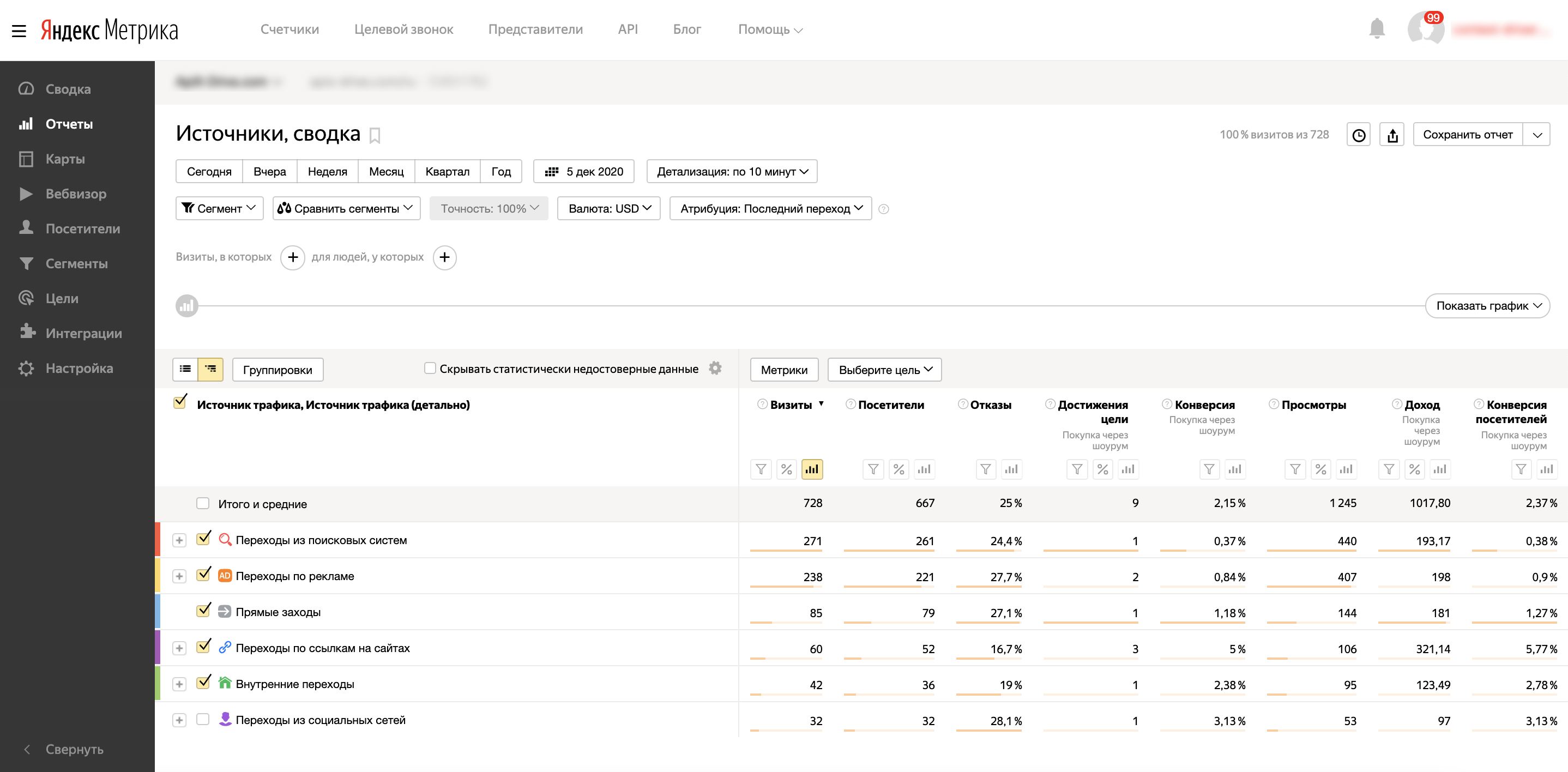Uncheck Переходы по ссылкам на сайтах checkbox
This screenshot has height=772, width=1568.
[203, 646]
